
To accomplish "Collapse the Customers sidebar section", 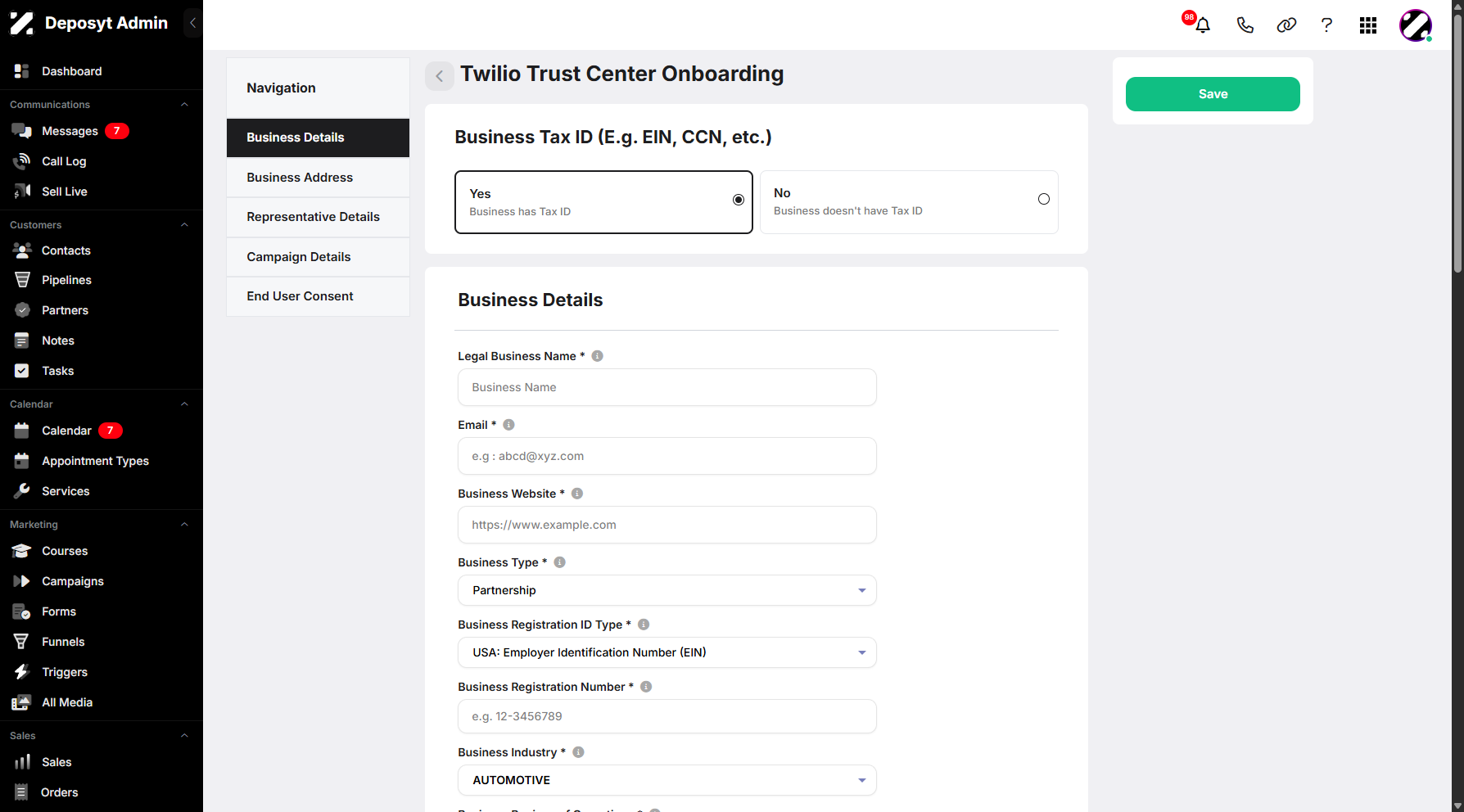I will 184,225.
